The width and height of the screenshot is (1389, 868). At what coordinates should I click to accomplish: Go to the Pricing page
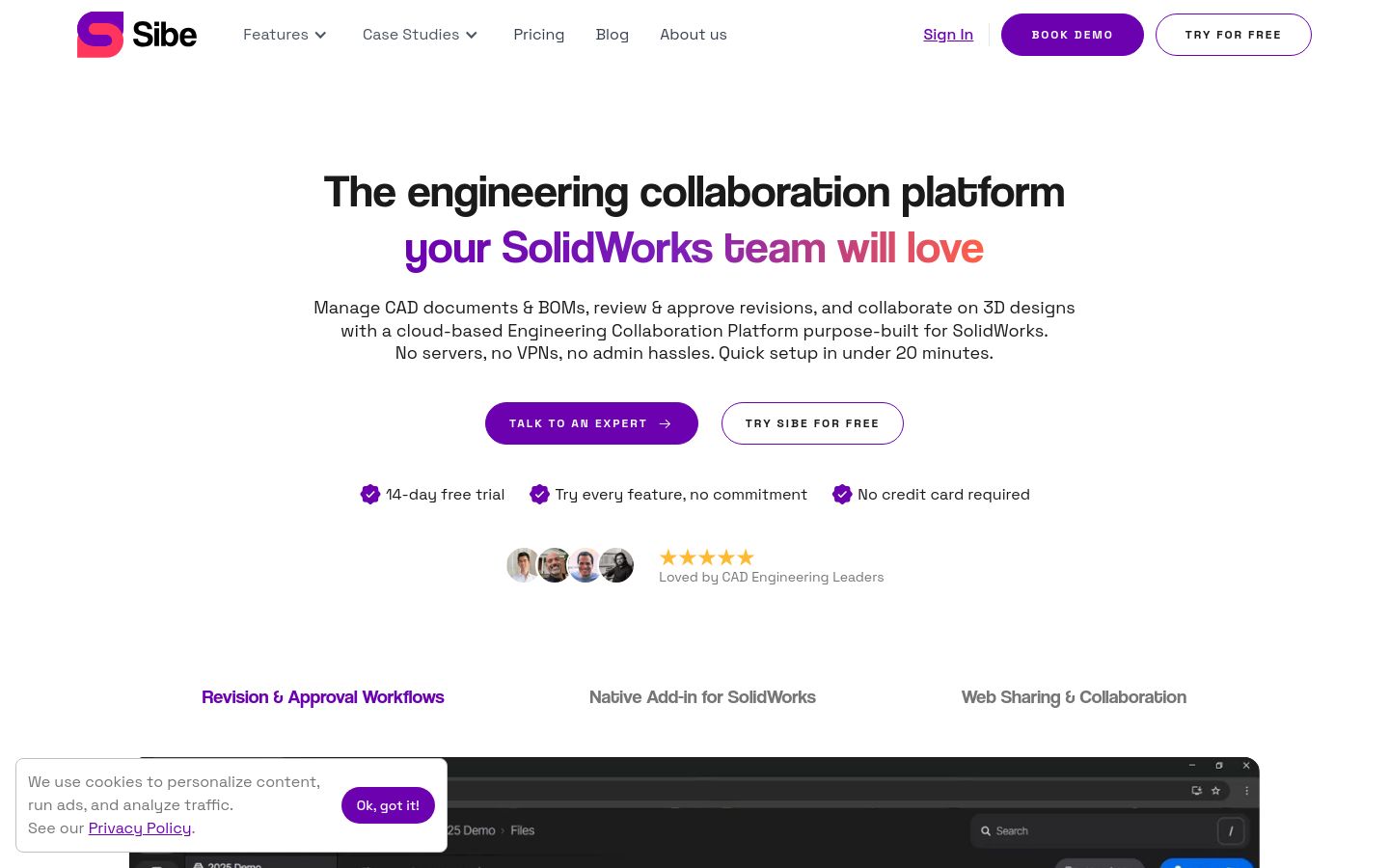539,35
